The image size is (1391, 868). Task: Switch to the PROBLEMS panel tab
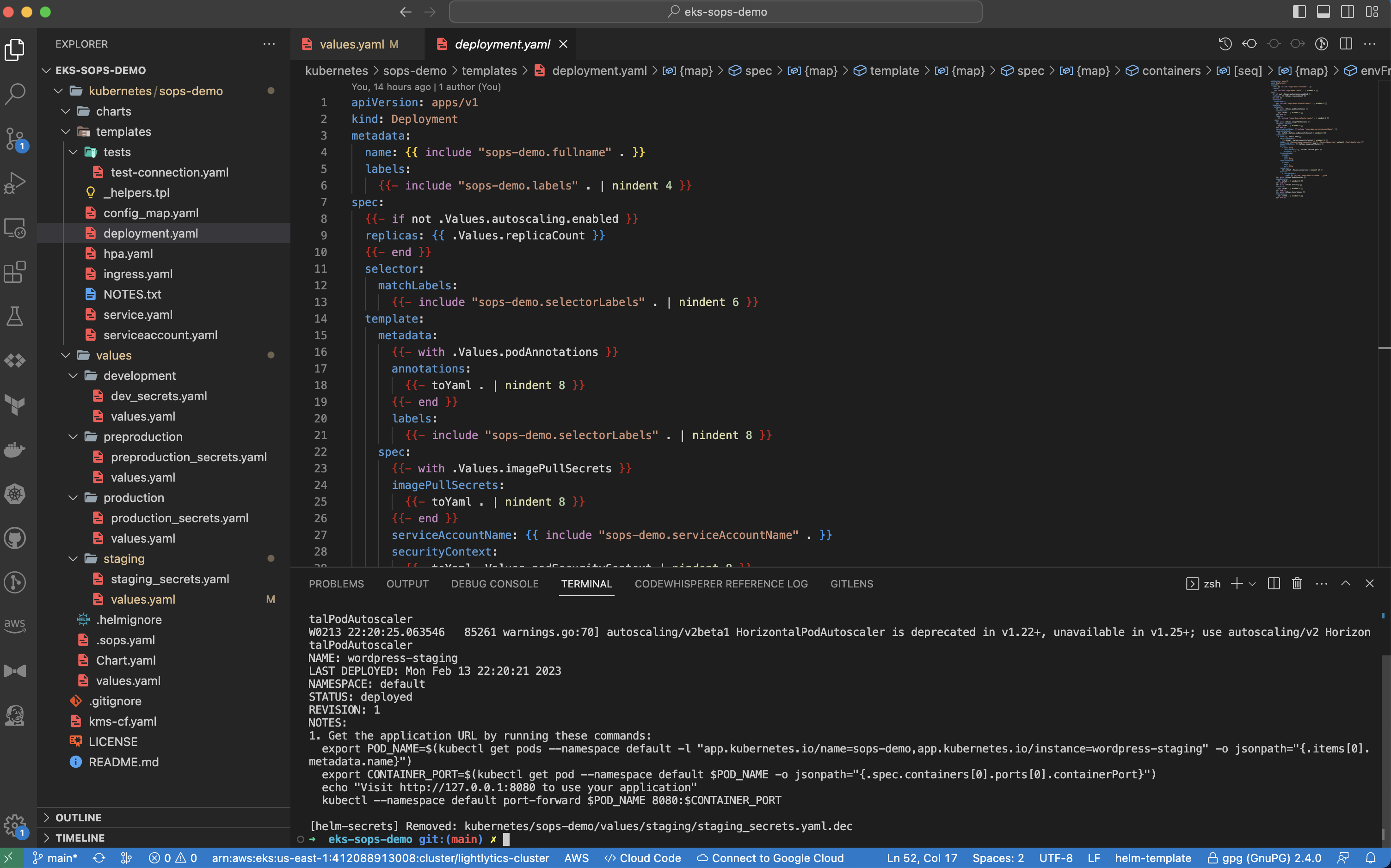[x=336, y=584]
